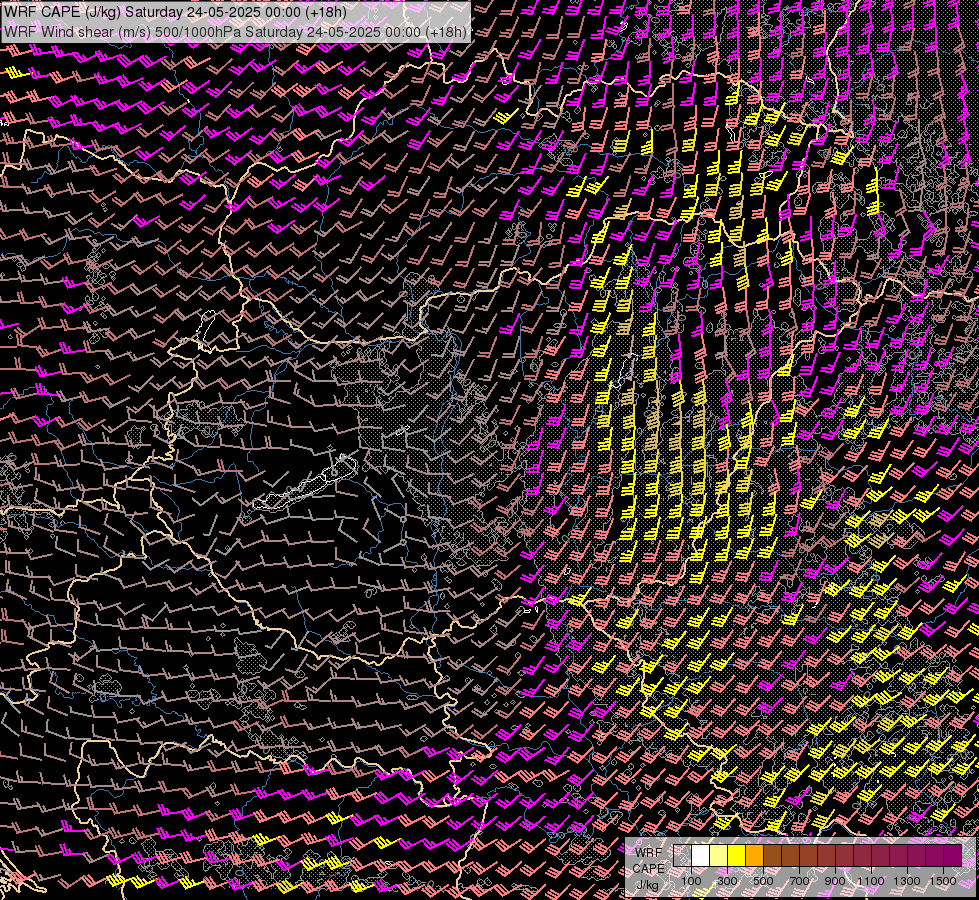
Task: Select the darkest purple legend swatch above 1500
Action: (952, 855)
